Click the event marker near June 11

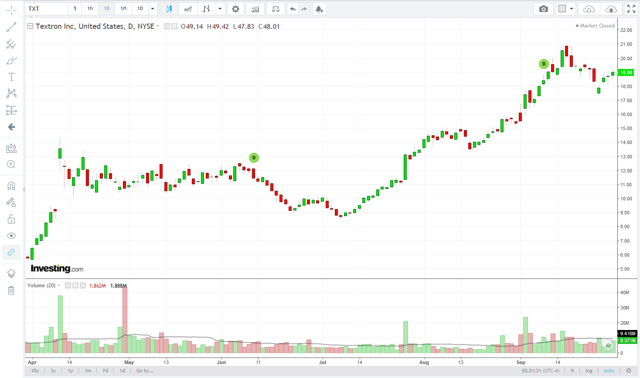(254, 158)
